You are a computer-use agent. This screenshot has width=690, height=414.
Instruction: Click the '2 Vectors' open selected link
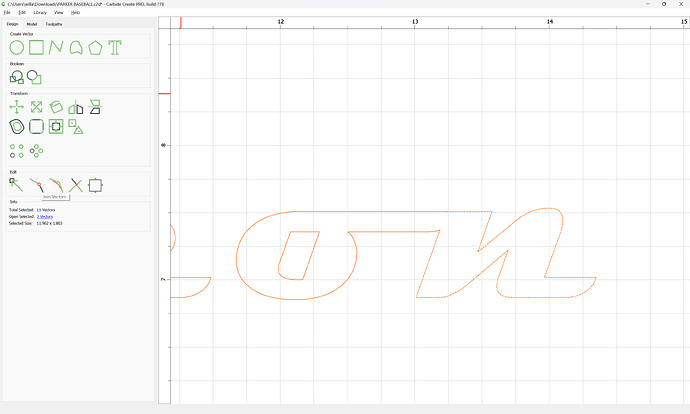point(45,216)
